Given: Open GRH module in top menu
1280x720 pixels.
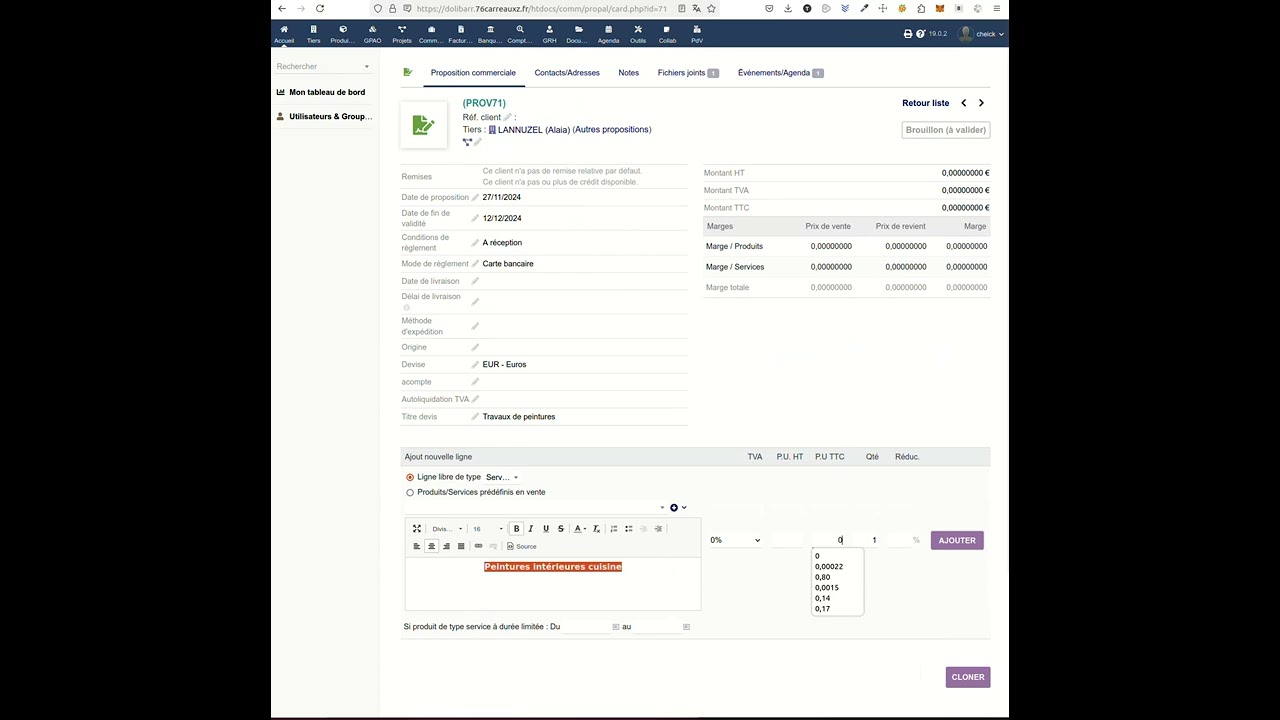Looking at the screenshot, I should click(549, 34).
